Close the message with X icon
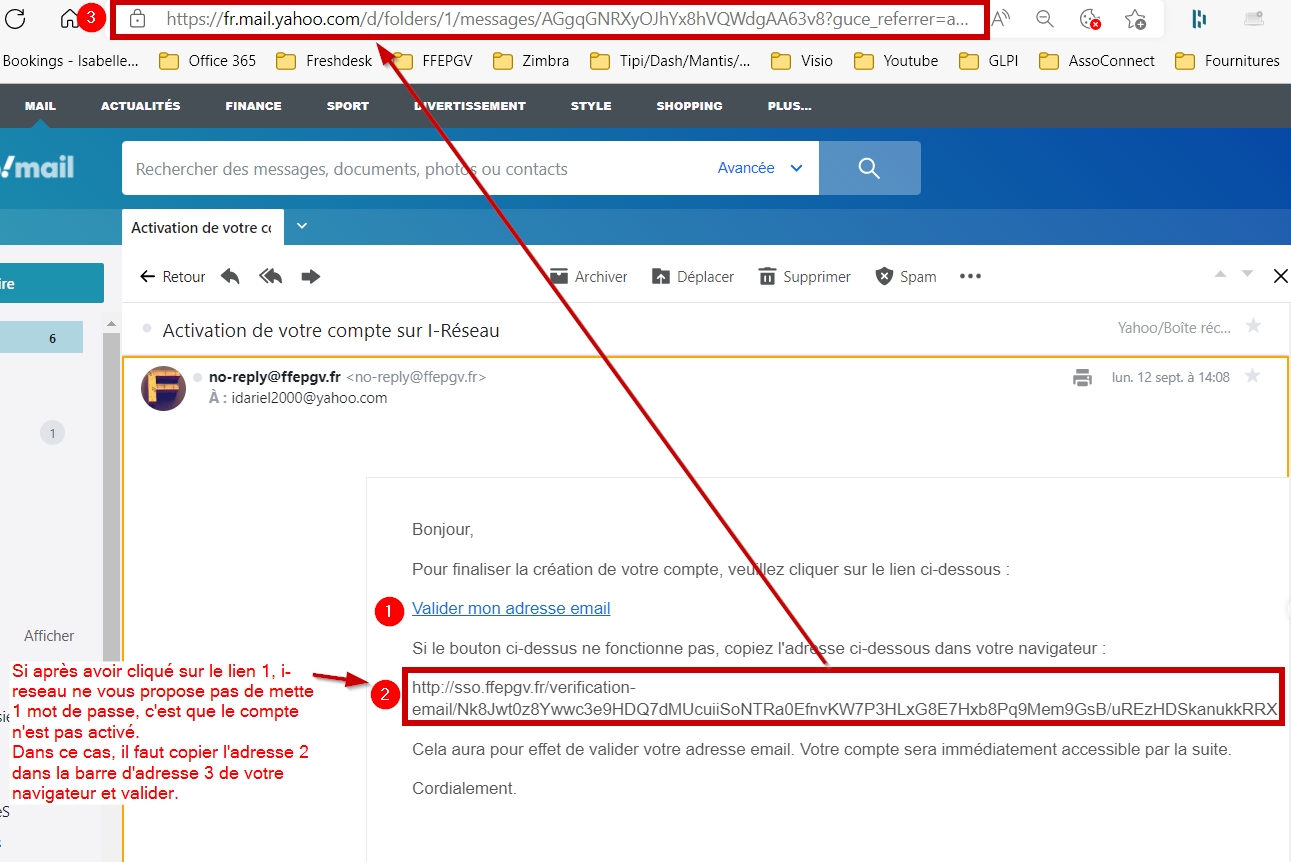The height and width of the screenshot is (862, 1291). [x=1280, y=277]
